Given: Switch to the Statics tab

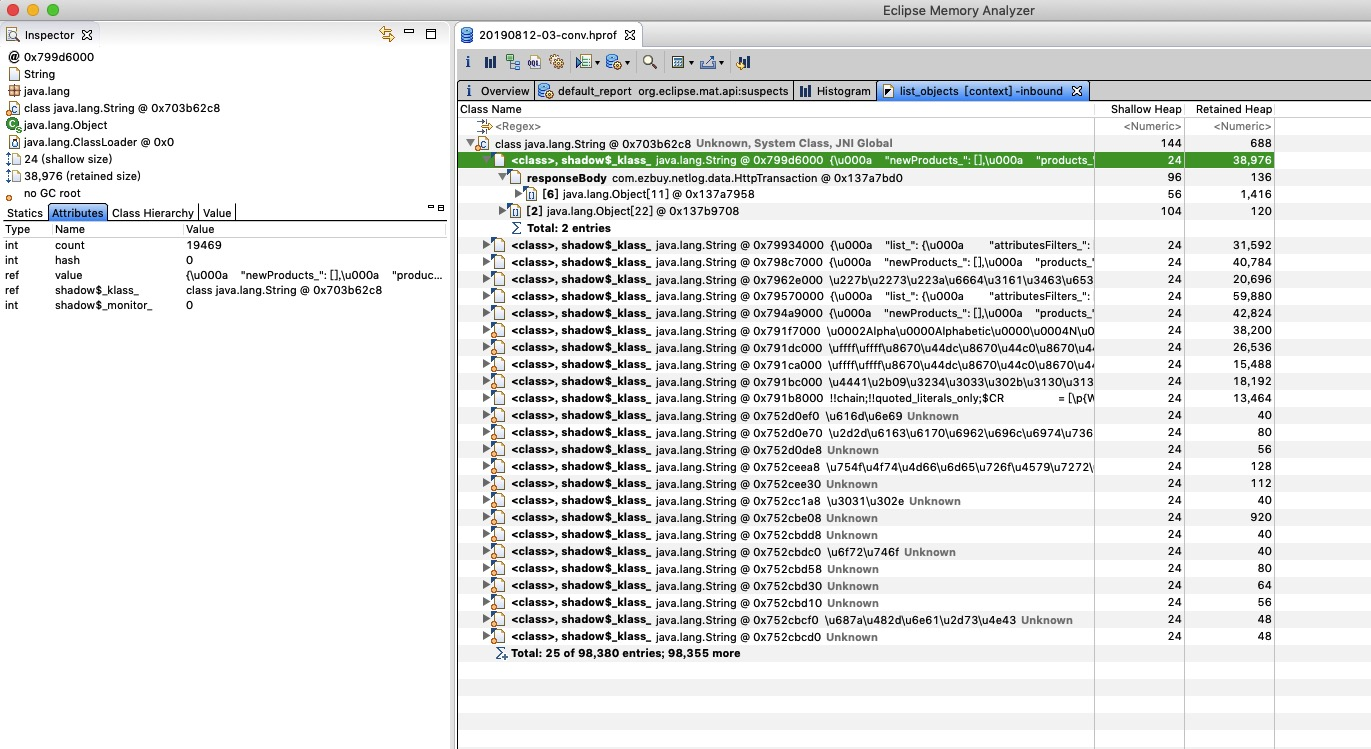Looking at the screenshot, I should (x=25, y=213).
